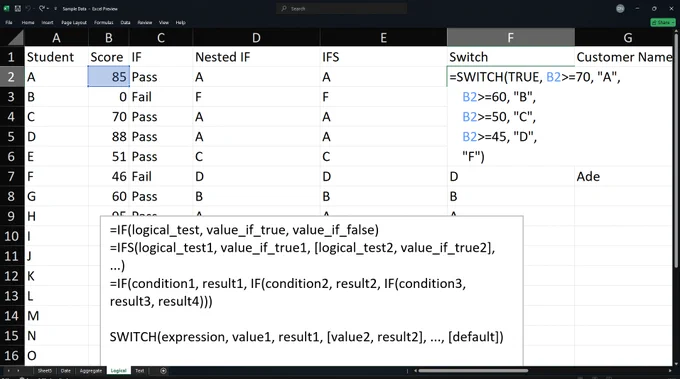The image size is (680, 379).
Task: Click the Excel app icon in the title bar
Action: click(7, 8)
